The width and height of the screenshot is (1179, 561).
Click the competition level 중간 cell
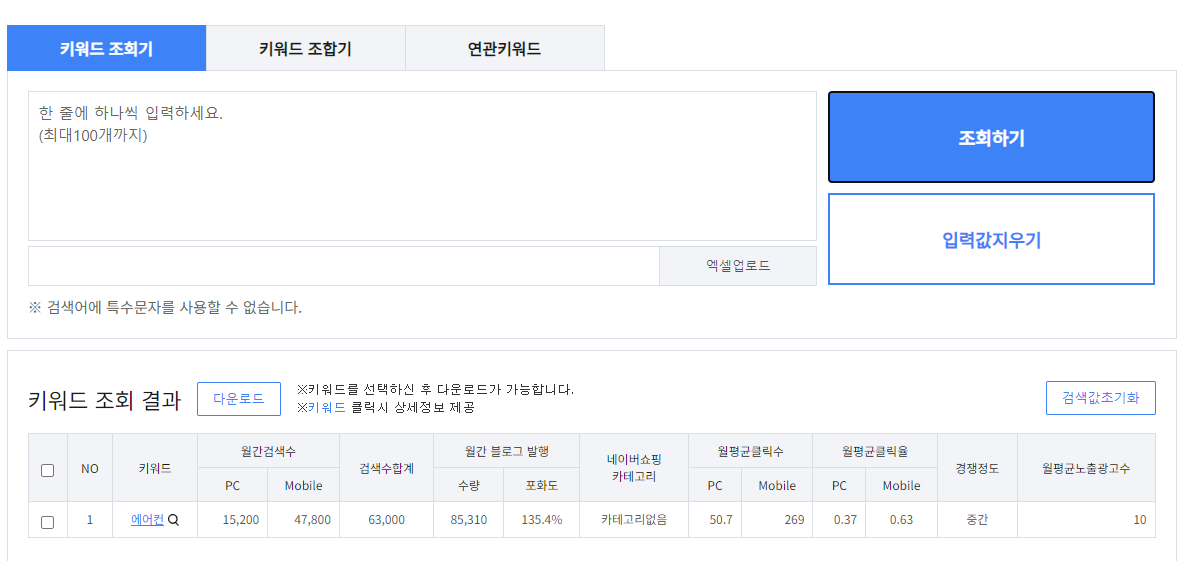977,520
